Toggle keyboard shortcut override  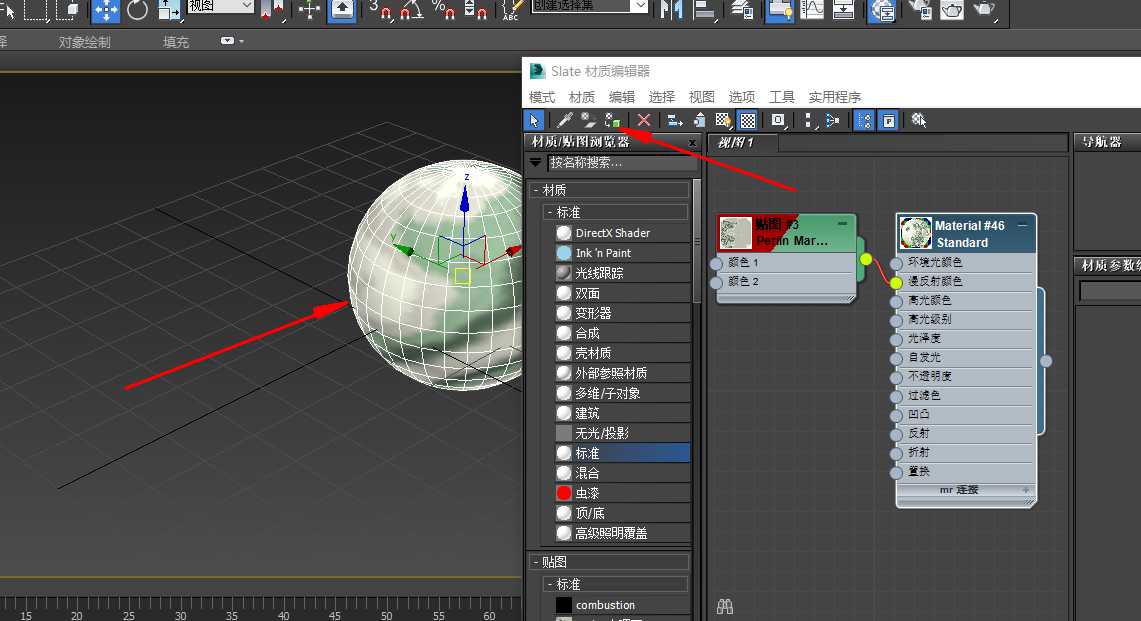[342, 10]
